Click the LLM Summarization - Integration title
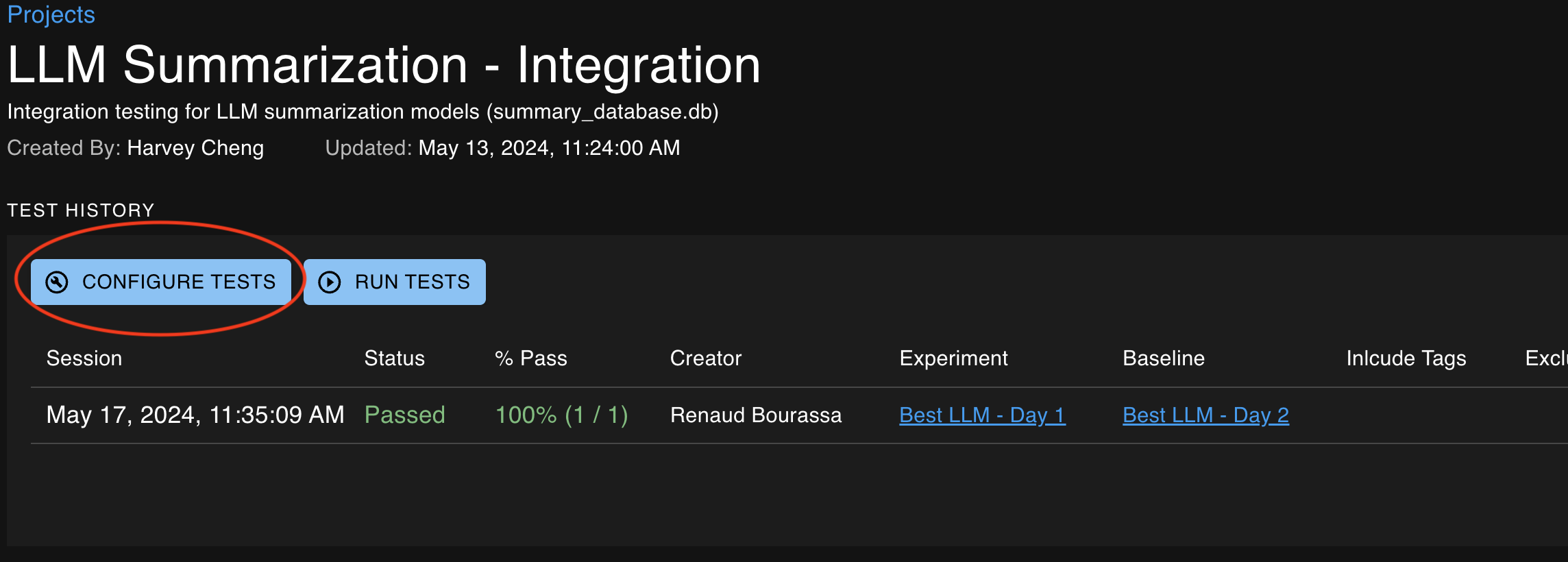The image size is (1568, 562). pyautogui.click(x=384, y=65)
